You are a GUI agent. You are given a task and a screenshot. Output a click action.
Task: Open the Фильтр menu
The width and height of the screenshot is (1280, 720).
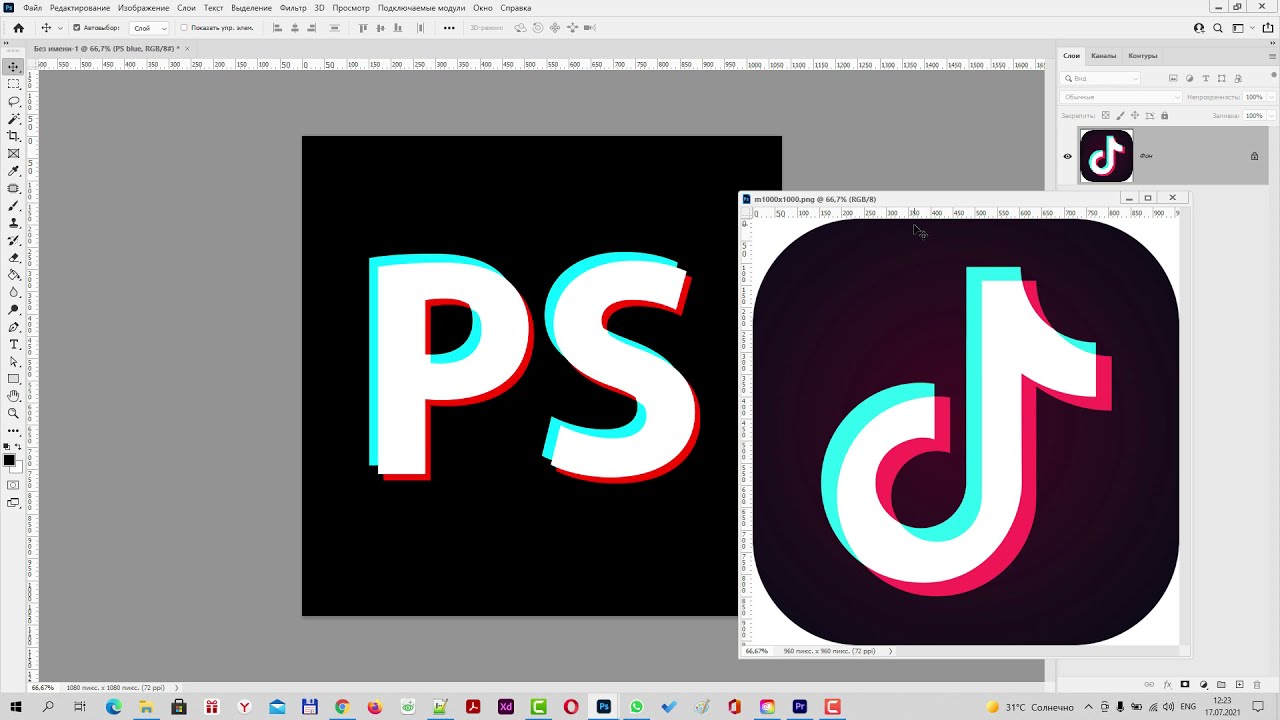(x=293, y=8)
